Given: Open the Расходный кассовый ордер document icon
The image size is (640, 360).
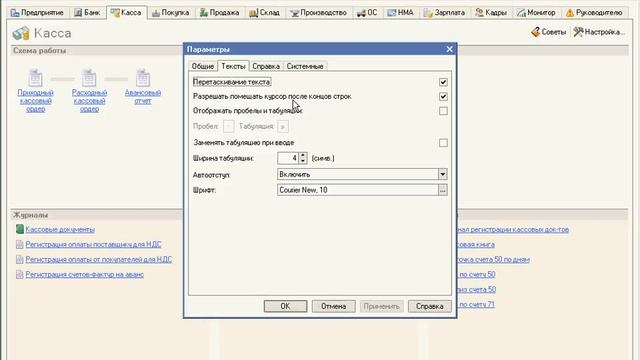Looking at the screenshot, I should (89, 78).
